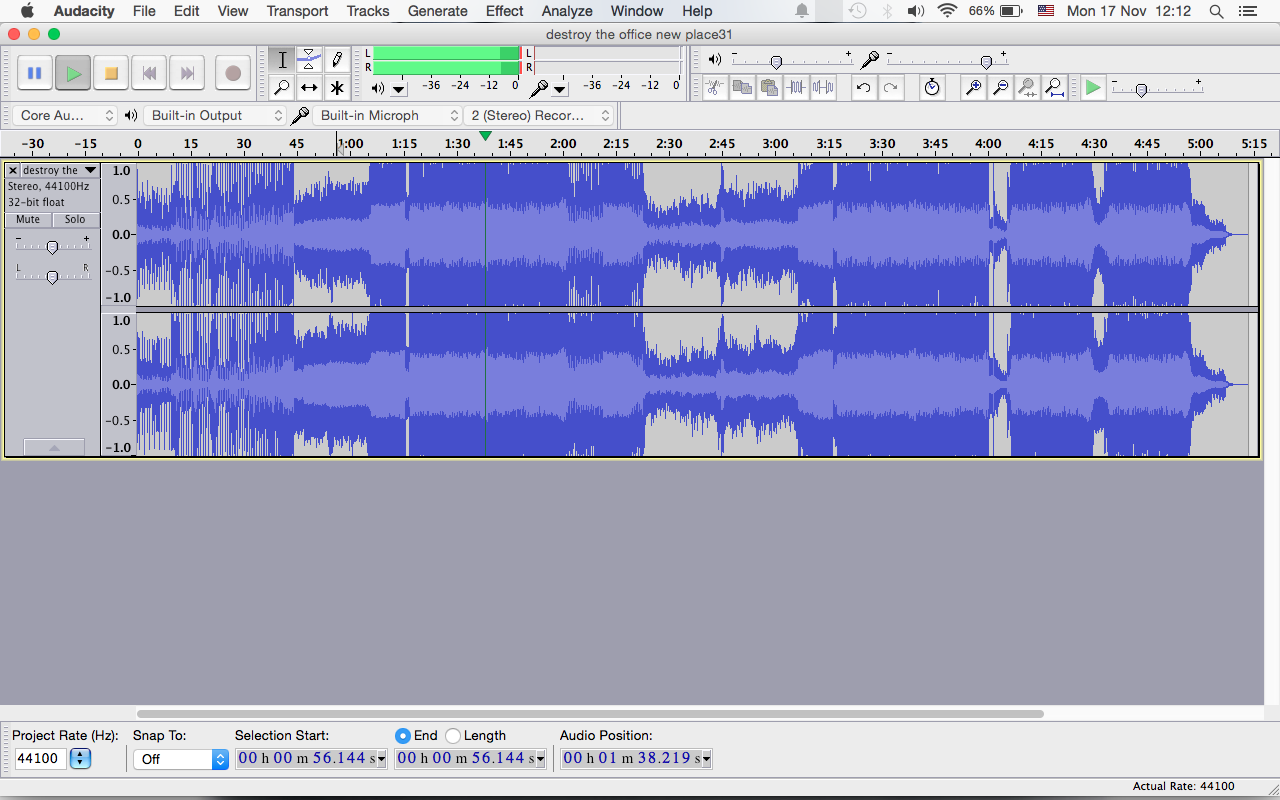1280x800 pixels.
Task: Select the Envelope tool
Action: click(x=310, y=60)
